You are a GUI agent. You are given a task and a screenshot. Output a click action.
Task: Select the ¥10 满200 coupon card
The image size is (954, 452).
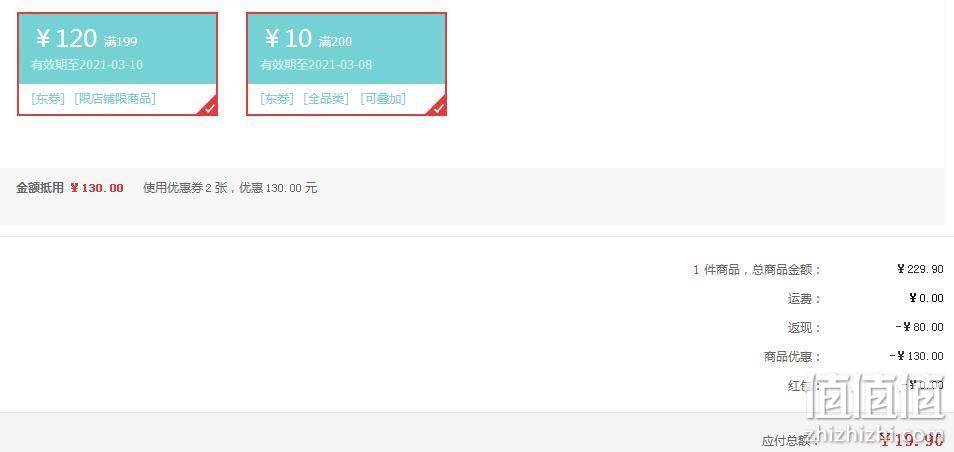pos(347,64)
